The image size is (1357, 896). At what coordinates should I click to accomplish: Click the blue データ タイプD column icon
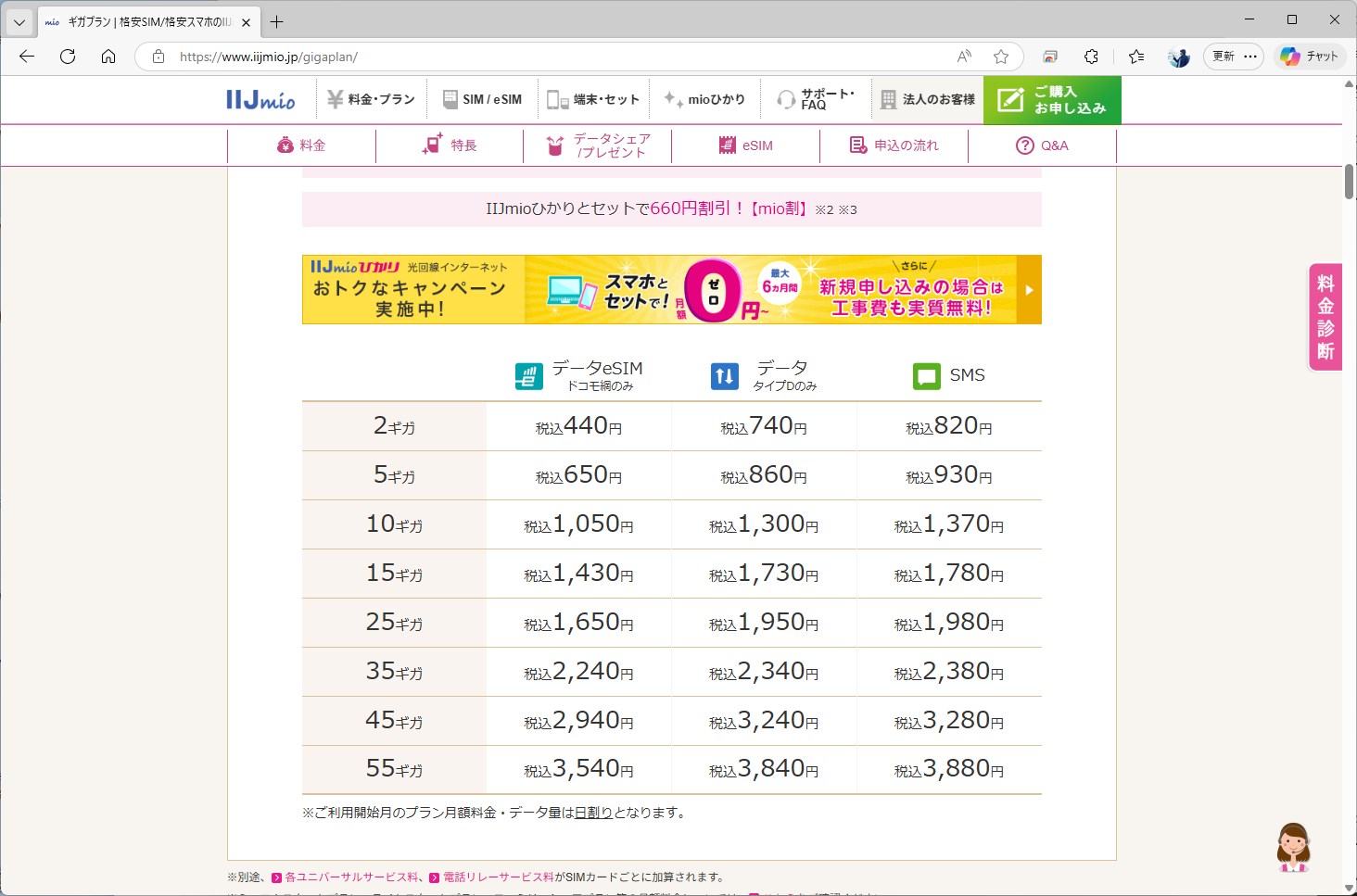point(724,374)
